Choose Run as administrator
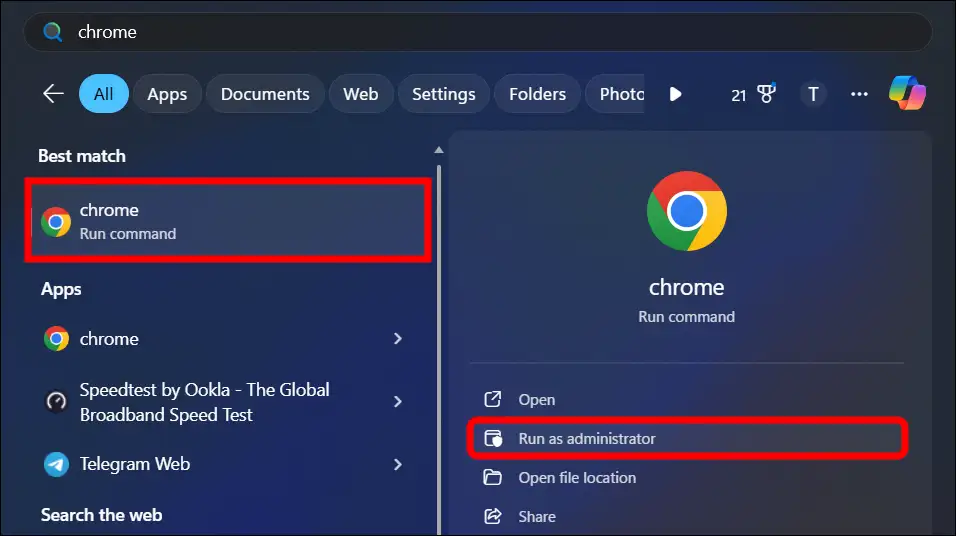Viewport: 956px width, 536px height. click(x=687, y=438)
